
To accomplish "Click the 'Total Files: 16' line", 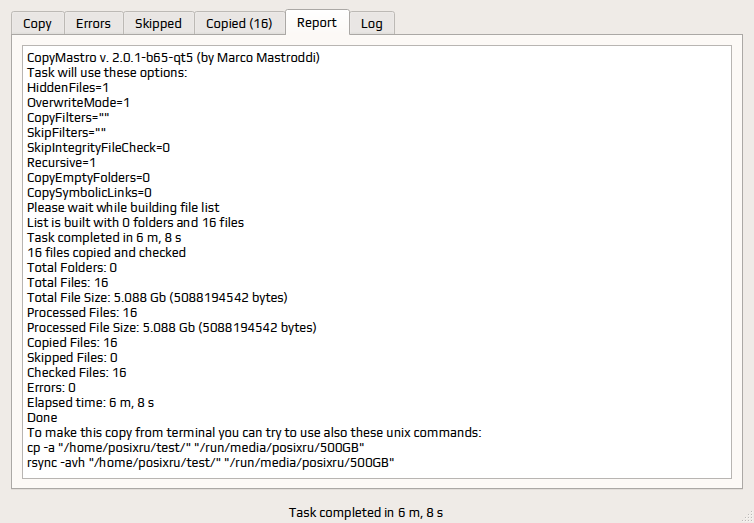I will (67, 283).
